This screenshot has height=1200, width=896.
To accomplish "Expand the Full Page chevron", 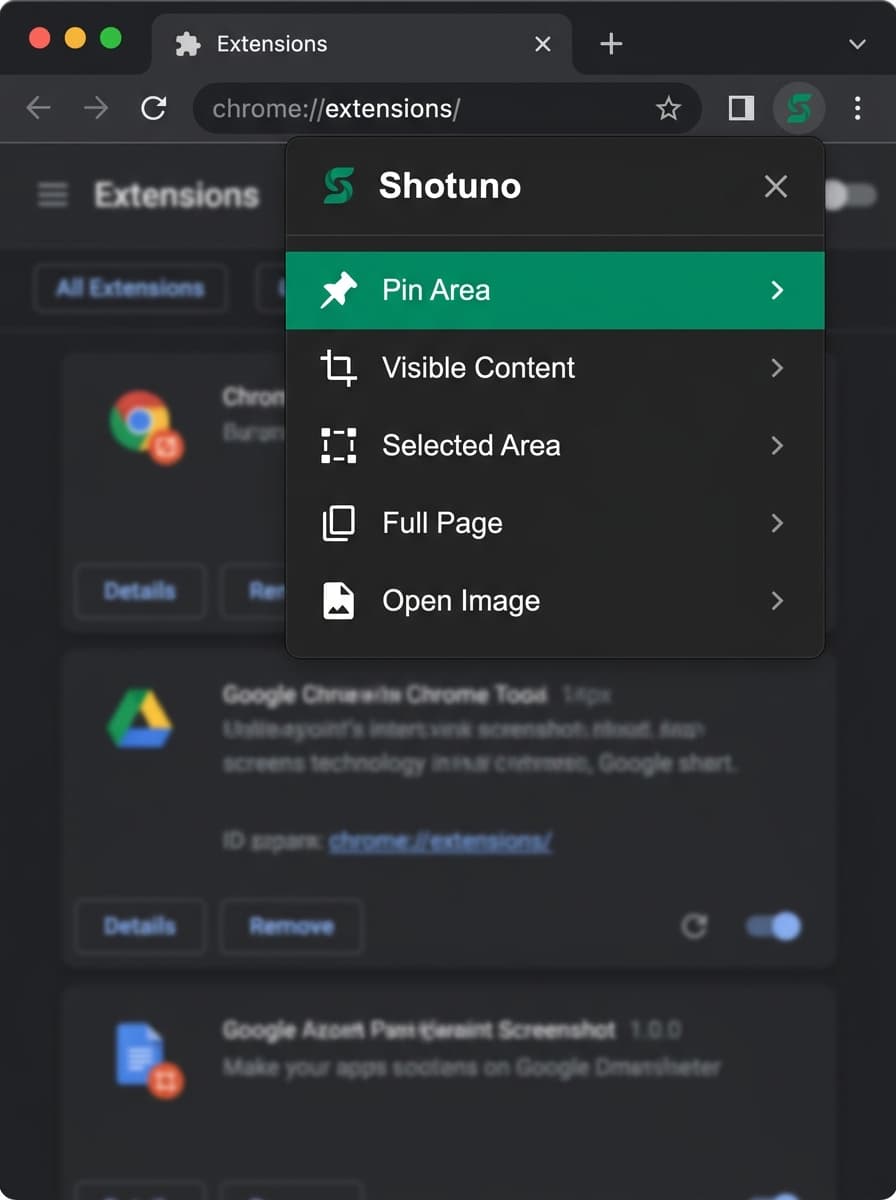I will click(777, 523).
